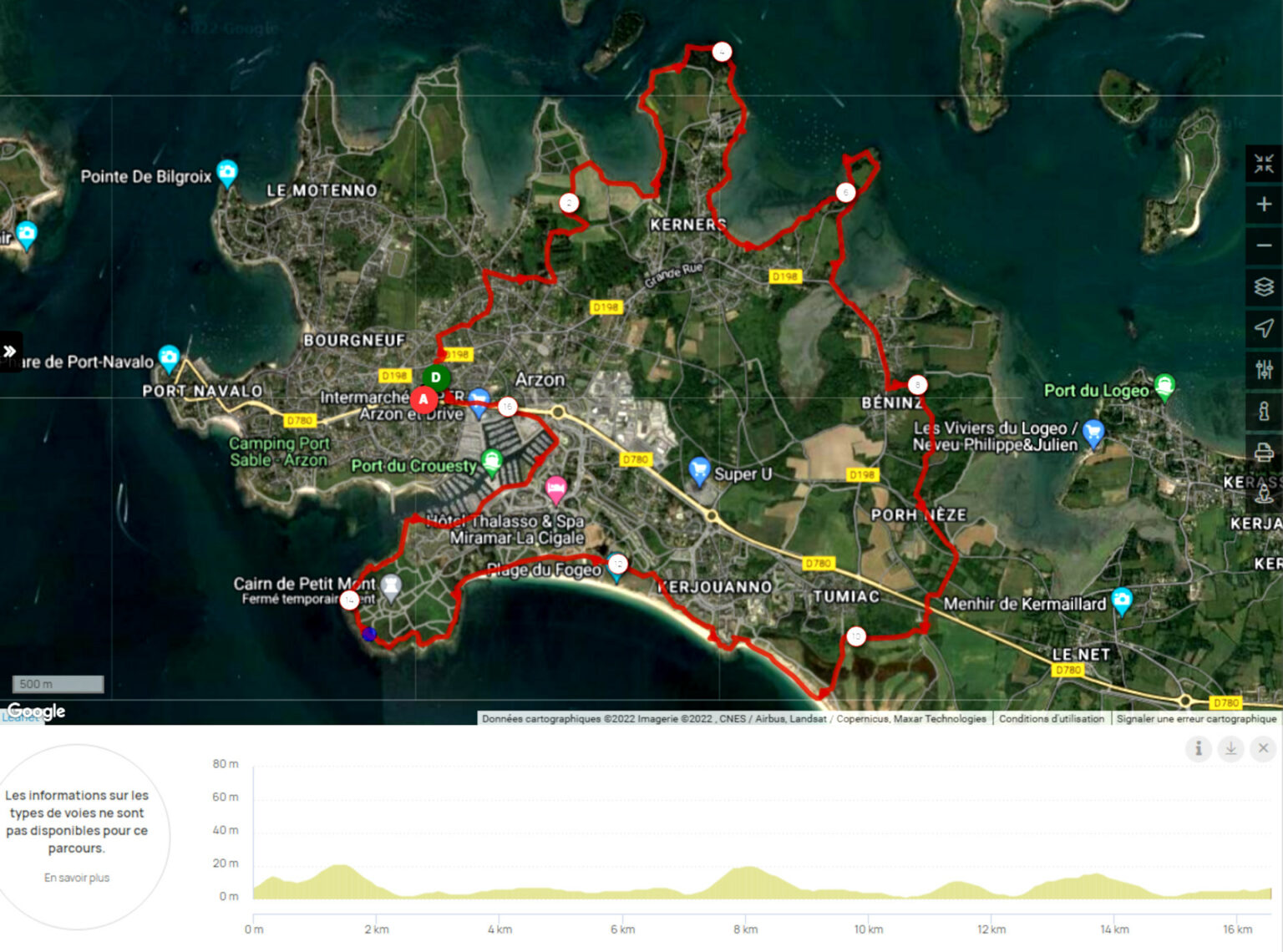Image resolution: width=1283 pixels, height=952 pixels.
Task: Open the map layers selector
Action: [x=1263, y=287]
